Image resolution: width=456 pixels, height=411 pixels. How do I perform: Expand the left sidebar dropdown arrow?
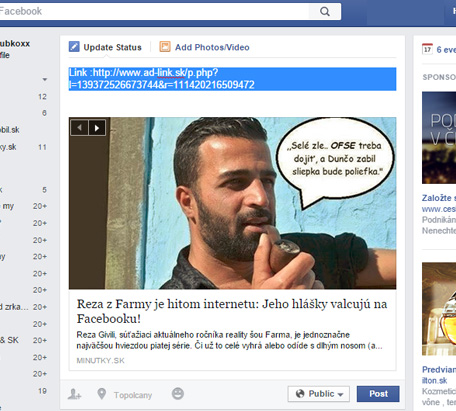(45, 79)
